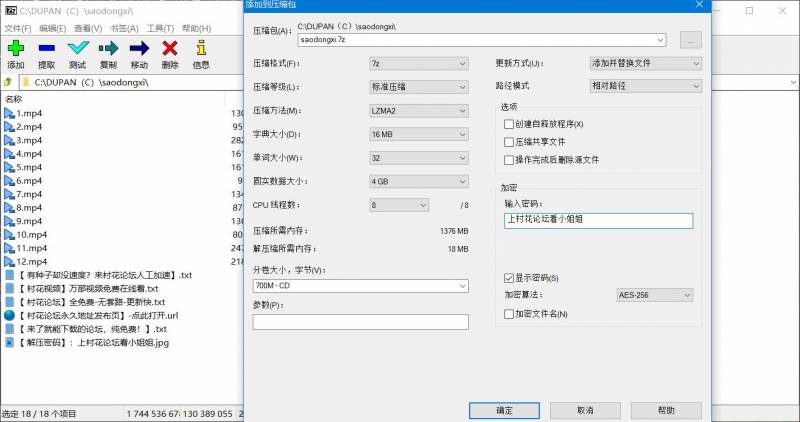This screenshot has width=800, height=422.
Task: Open the File (文件) menu
Action: pos(18,28)
